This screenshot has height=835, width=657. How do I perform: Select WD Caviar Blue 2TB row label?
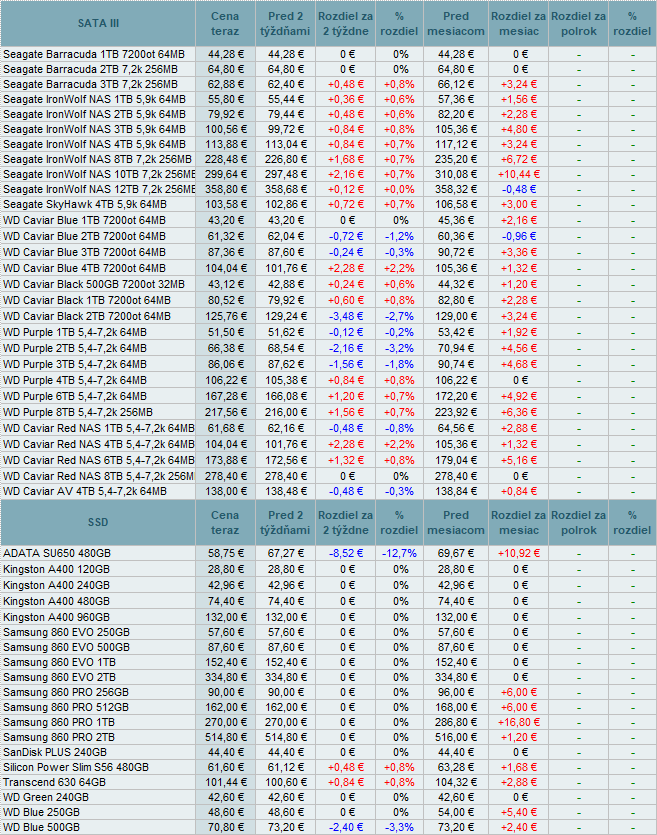tap(84, 236)
